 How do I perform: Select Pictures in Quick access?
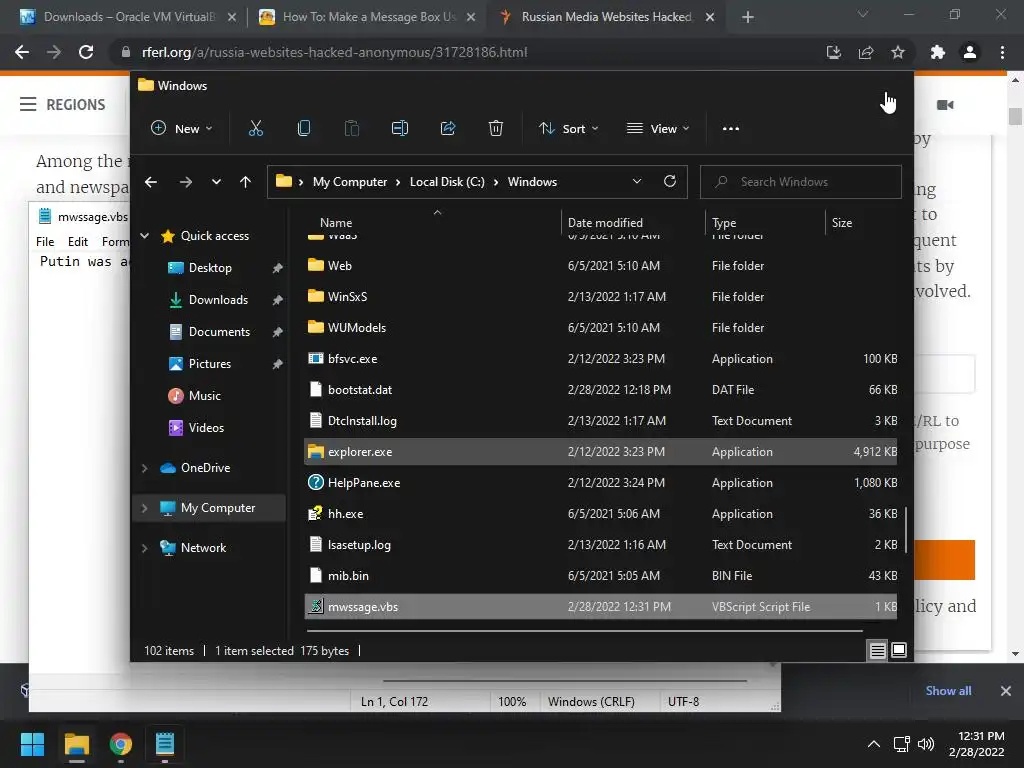click(x=210, y=364)
